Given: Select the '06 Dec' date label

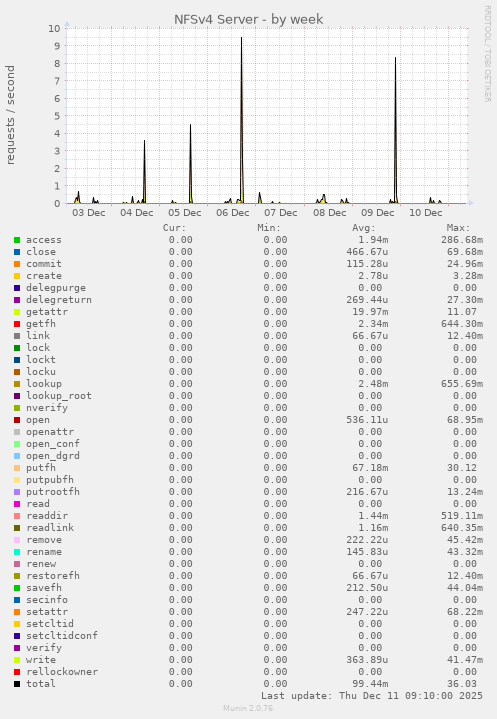Looking at the screenshot, I should [233, 213].
